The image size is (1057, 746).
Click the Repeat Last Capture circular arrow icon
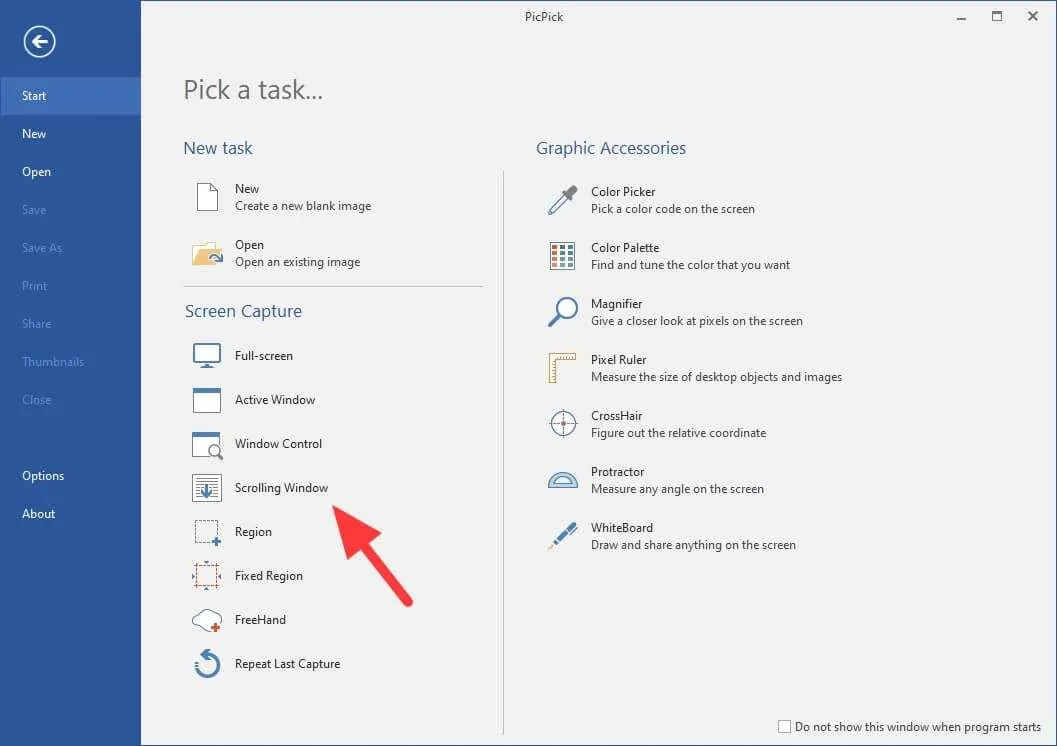[x=207, y=664]
